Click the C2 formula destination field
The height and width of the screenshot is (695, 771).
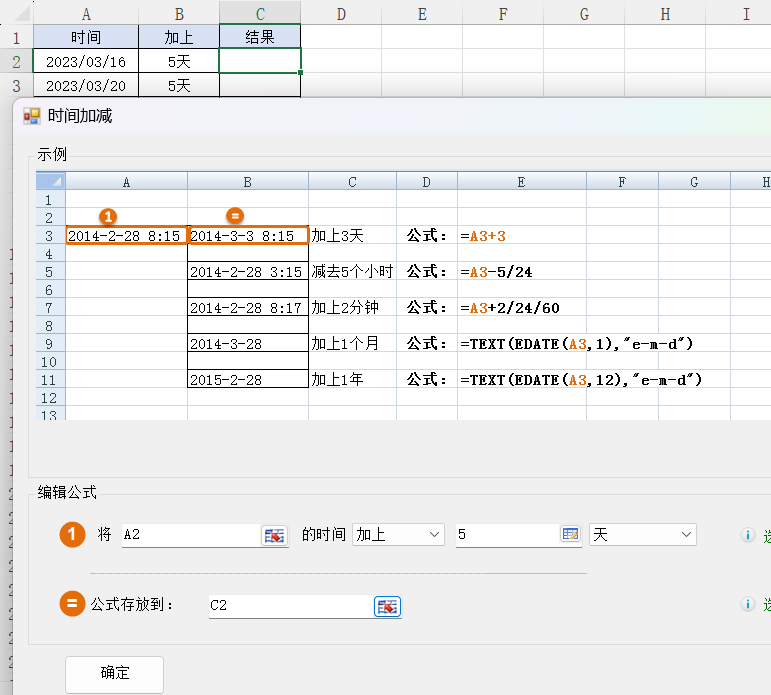tap(289, 605)
